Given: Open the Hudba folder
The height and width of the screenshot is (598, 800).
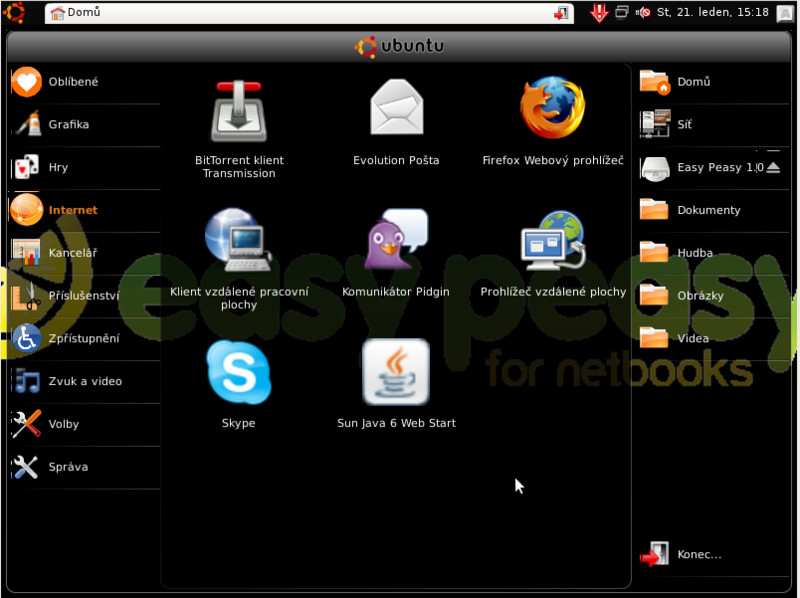Looking at the screenshot, I should [x=713, y=253].
